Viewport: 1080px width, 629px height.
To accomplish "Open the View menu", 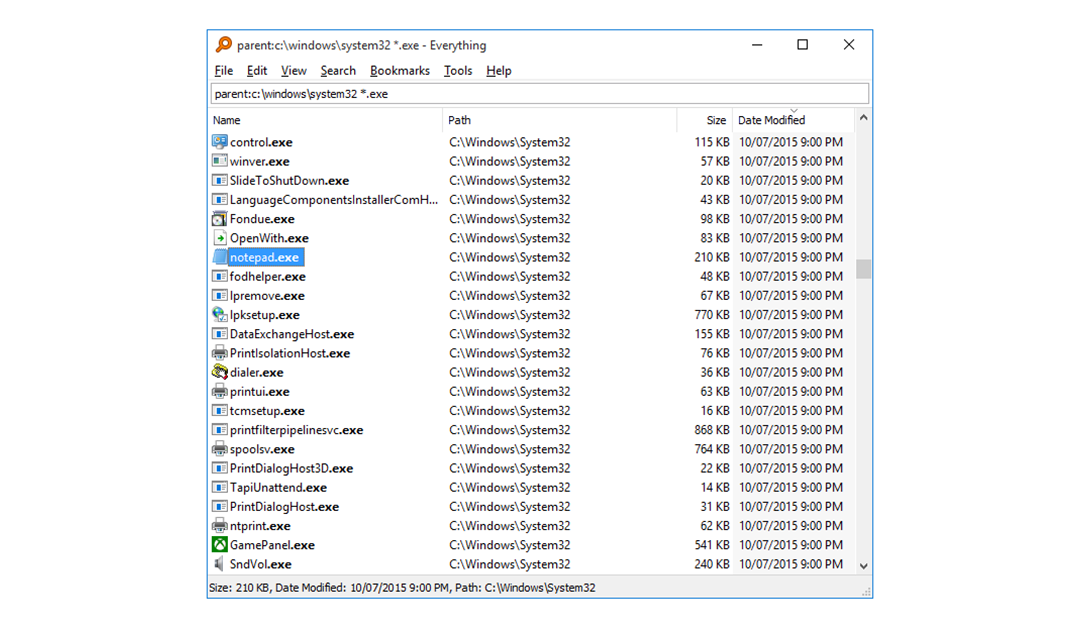I will tap(293, 71).
